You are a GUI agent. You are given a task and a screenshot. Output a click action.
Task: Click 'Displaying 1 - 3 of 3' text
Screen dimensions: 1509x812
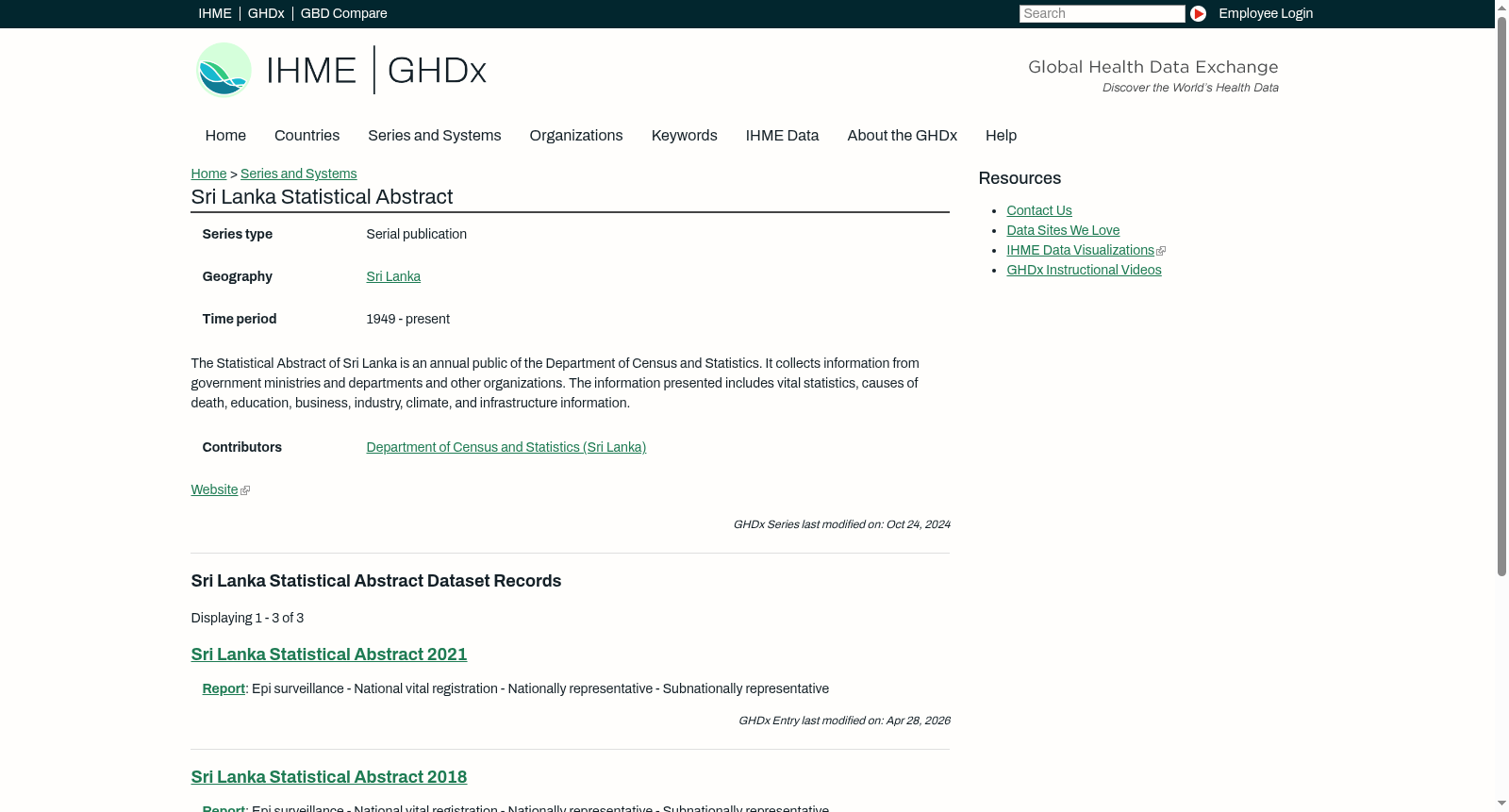(x=247, y=618)
